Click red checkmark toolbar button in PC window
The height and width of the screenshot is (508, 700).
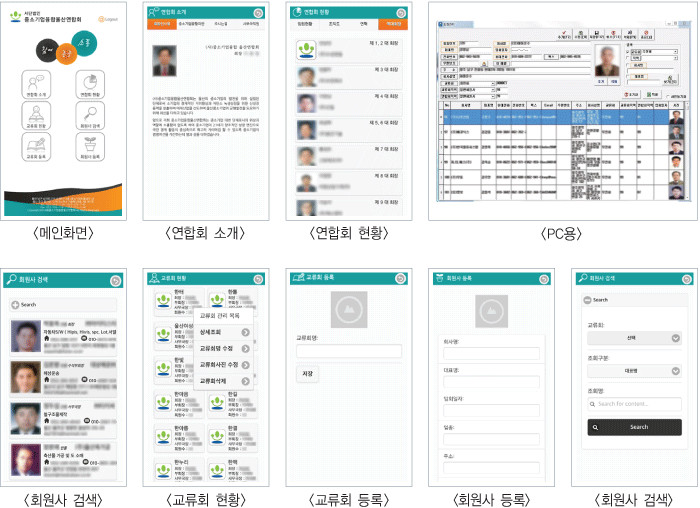pos(564,35)
